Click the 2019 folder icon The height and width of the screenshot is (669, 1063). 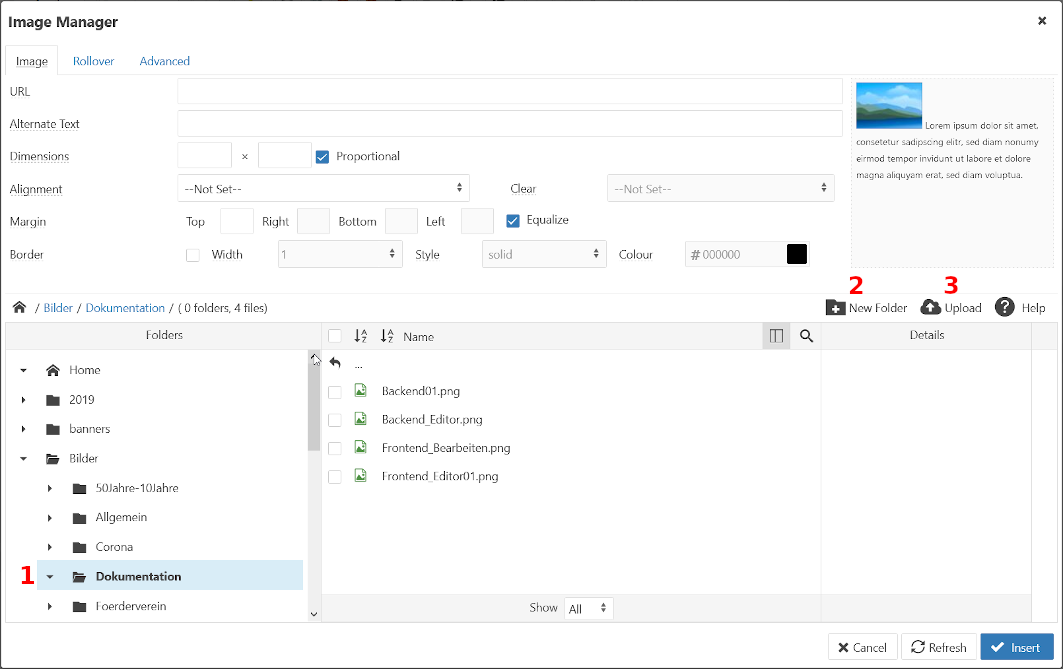(x=53, y=400)
